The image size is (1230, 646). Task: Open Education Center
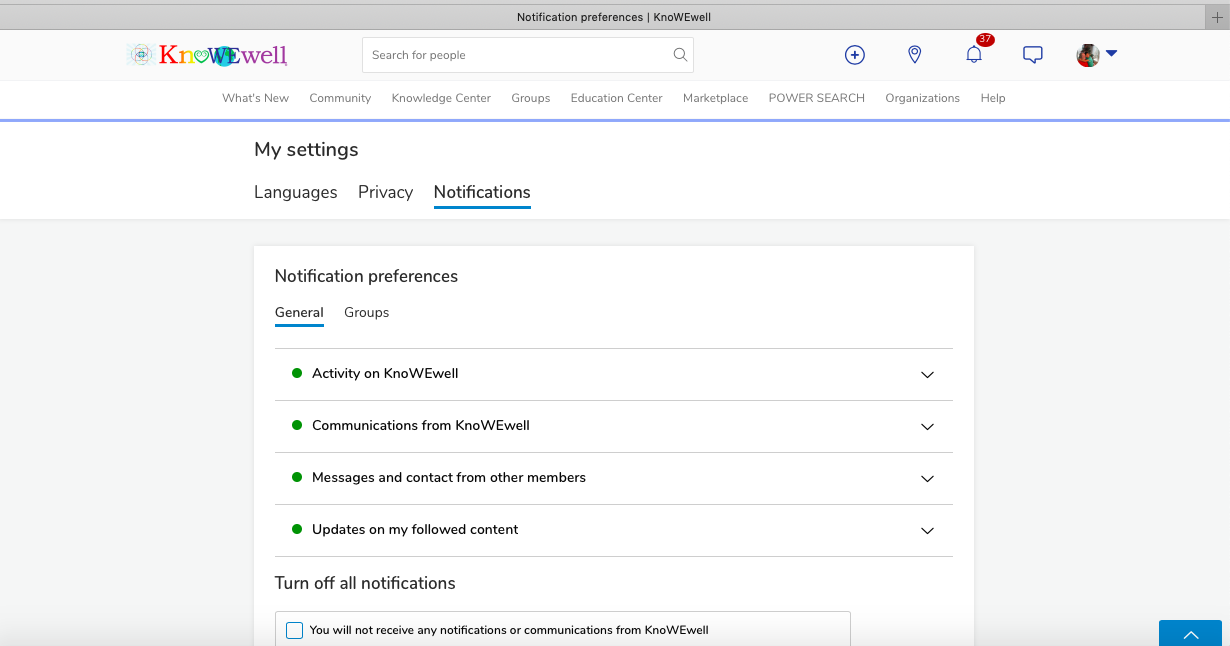point(616,98)
